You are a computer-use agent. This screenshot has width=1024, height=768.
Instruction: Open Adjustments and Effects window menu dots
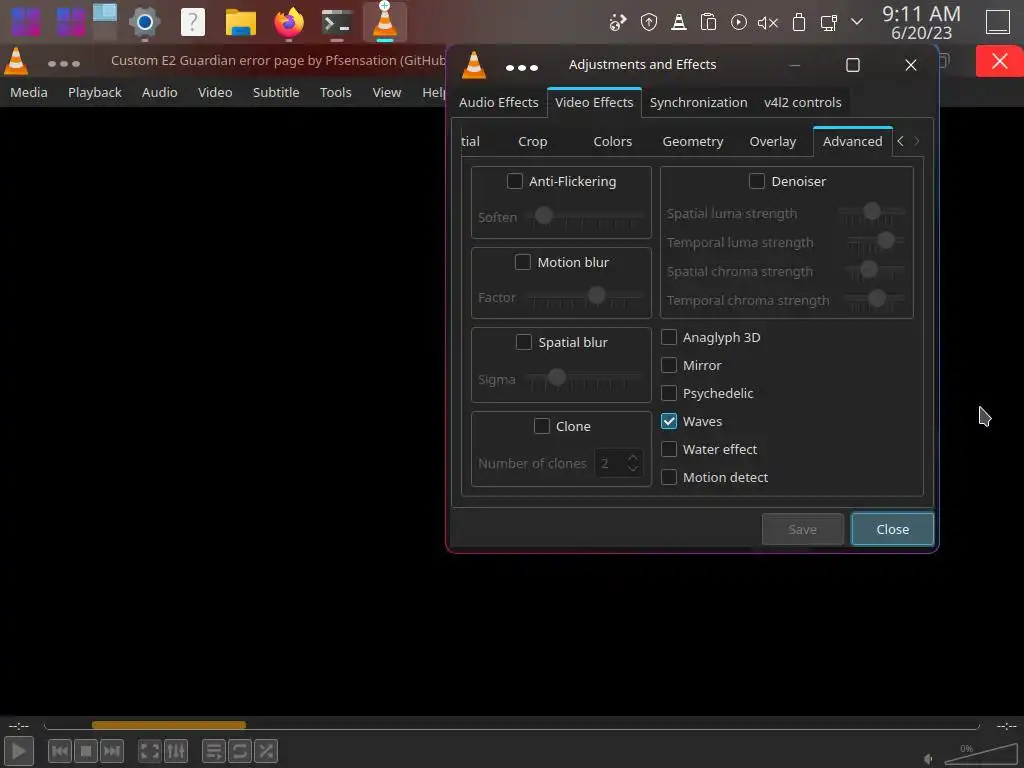[522, 67]
